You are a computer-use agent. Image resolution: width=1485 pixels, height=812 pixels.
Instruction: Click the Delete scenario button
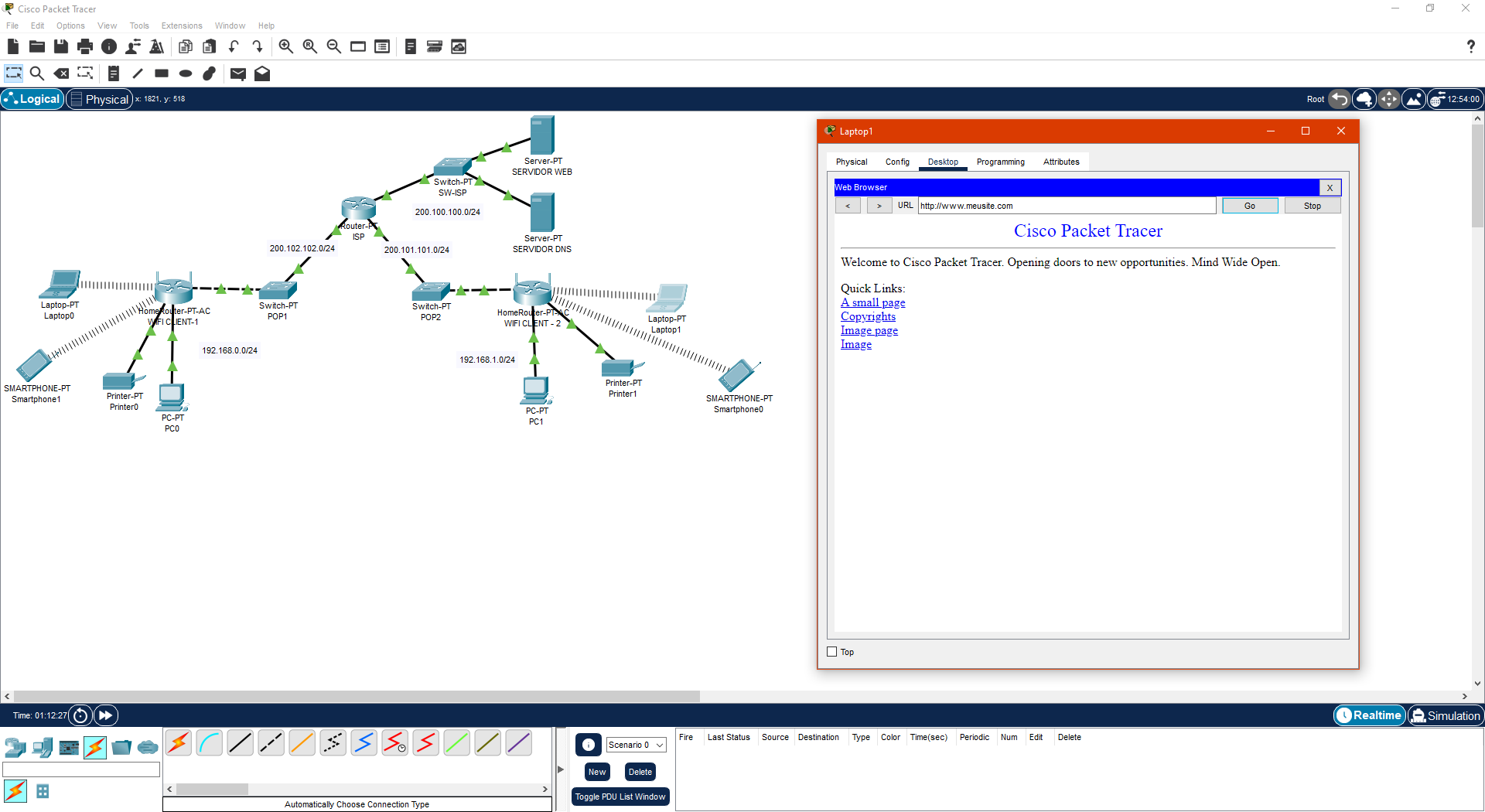tap(640, 772)
